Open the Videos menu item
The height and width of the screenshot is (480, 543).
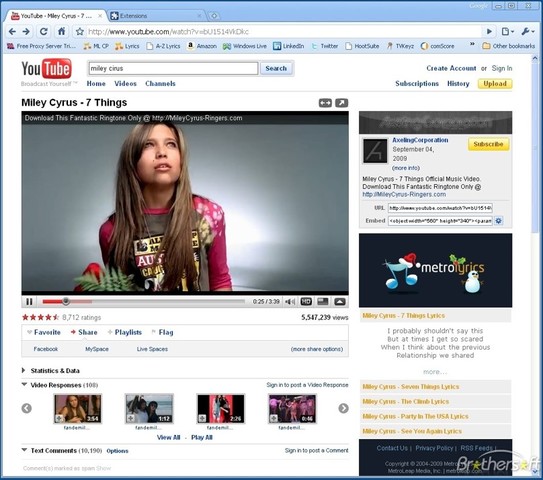[x=125, y=83]
